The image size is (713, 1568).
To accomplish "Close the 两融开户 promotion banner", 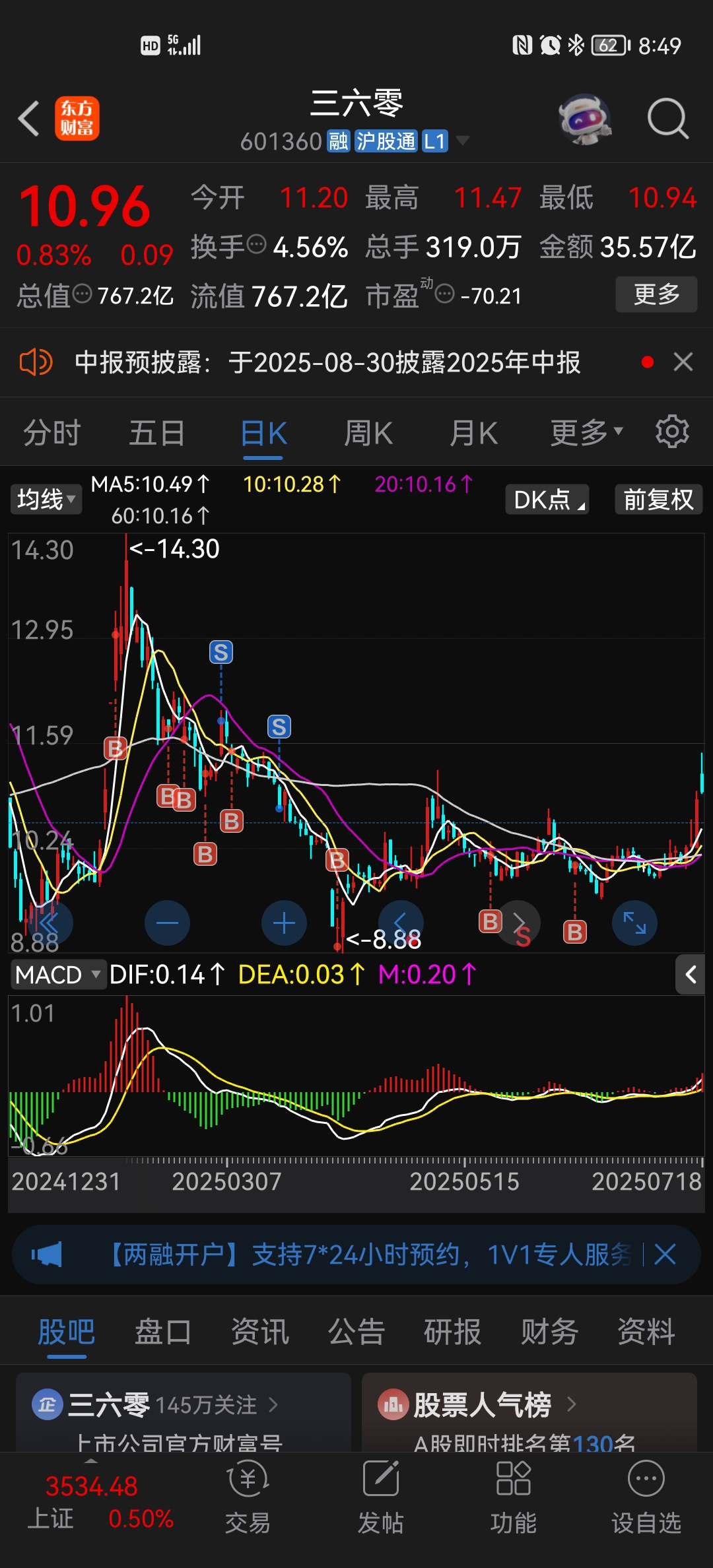I will 665,1254.
